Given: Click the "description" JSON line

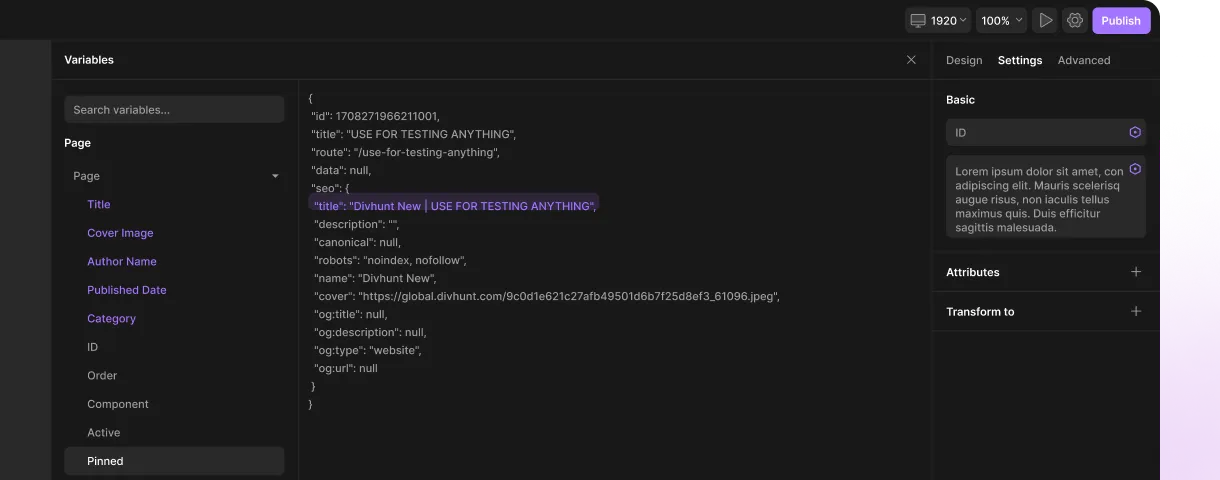Looking at the screenshot, I should (357, 224).
